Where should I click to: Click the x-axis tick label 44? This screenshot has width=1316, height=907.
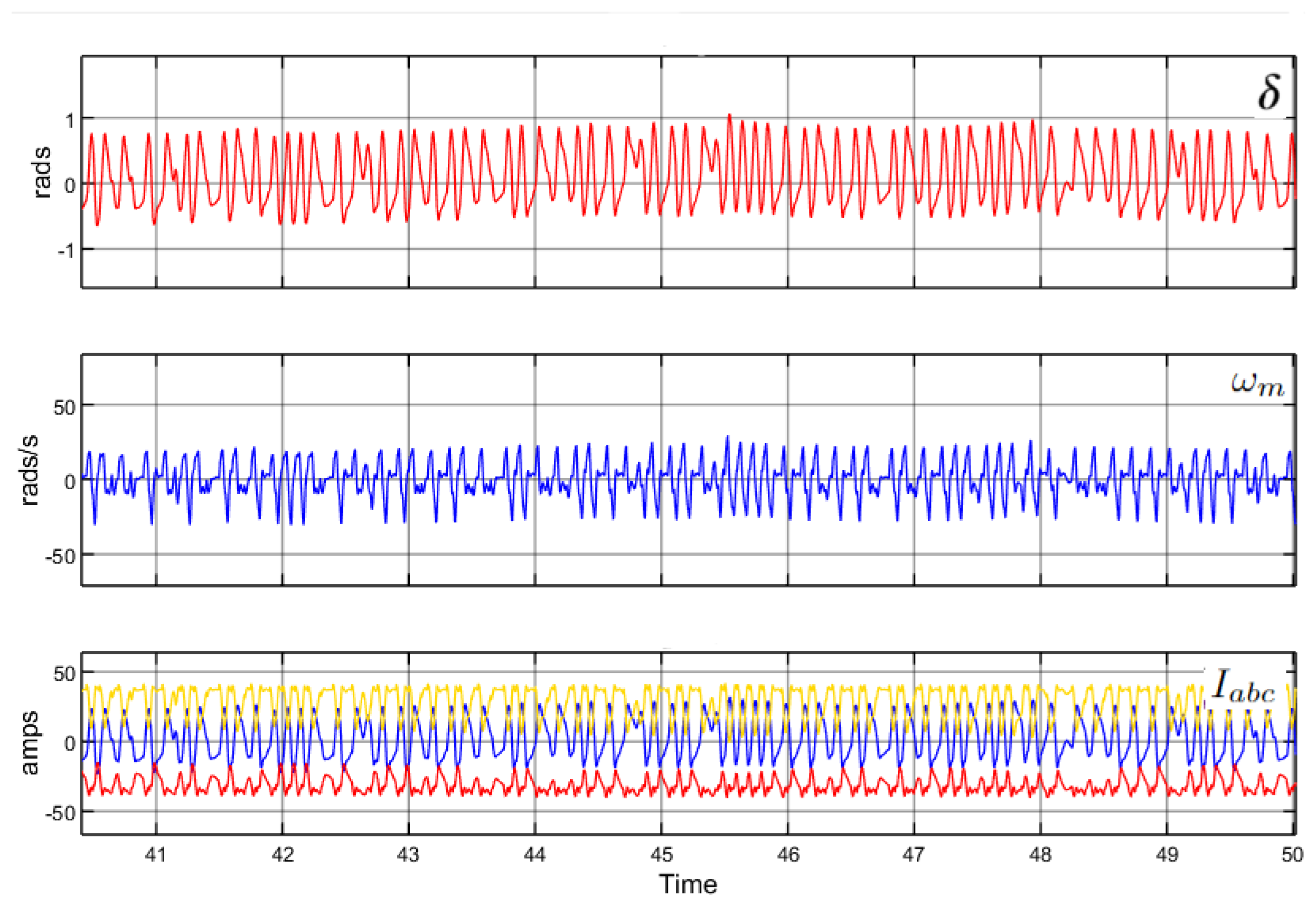[x=534, y=855]
